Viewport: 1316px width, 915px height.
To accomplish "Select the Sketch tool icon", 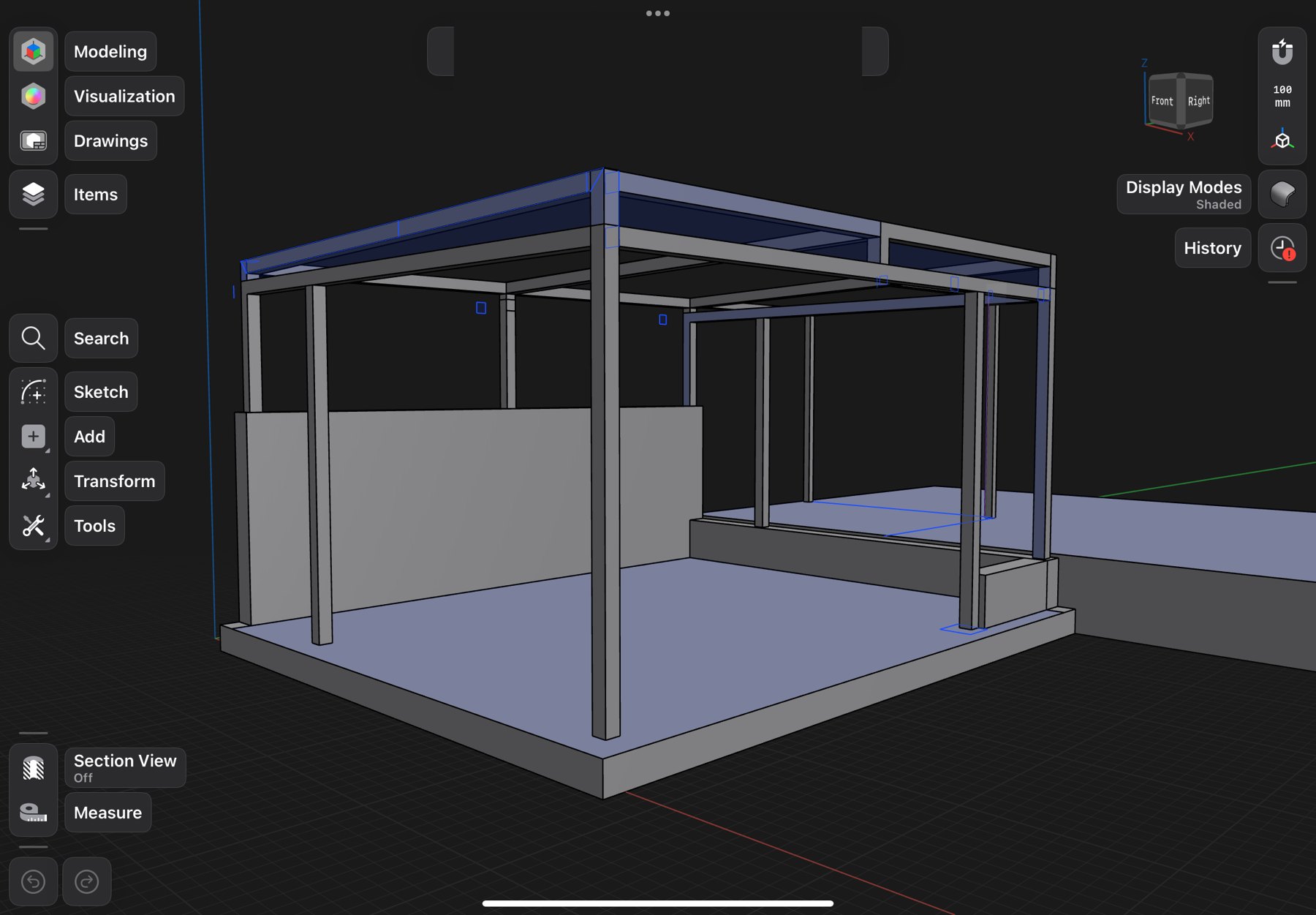I will tap(34, 392).
